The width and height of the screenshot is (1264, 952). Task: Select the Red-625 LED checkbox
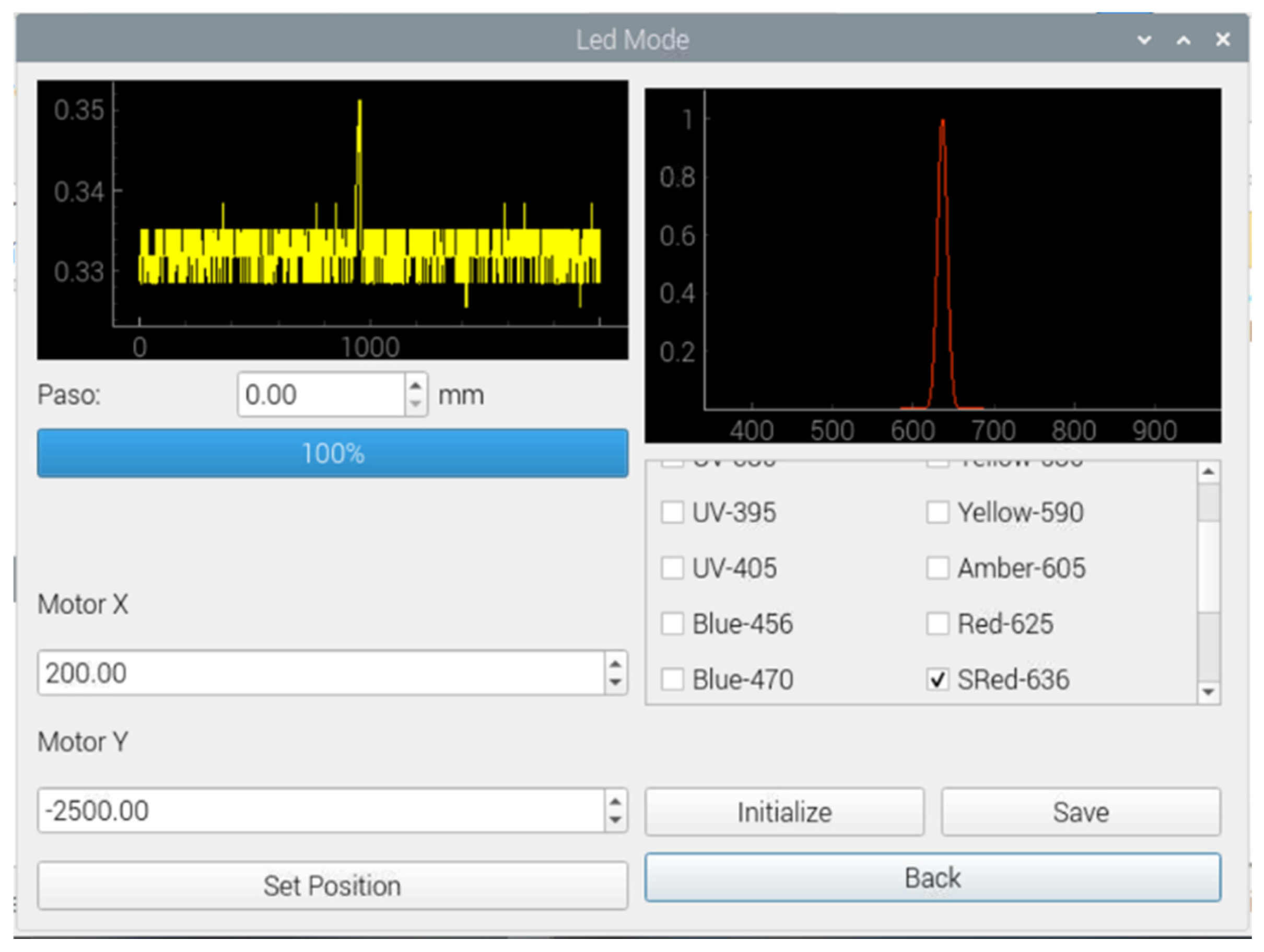point(937,624)
